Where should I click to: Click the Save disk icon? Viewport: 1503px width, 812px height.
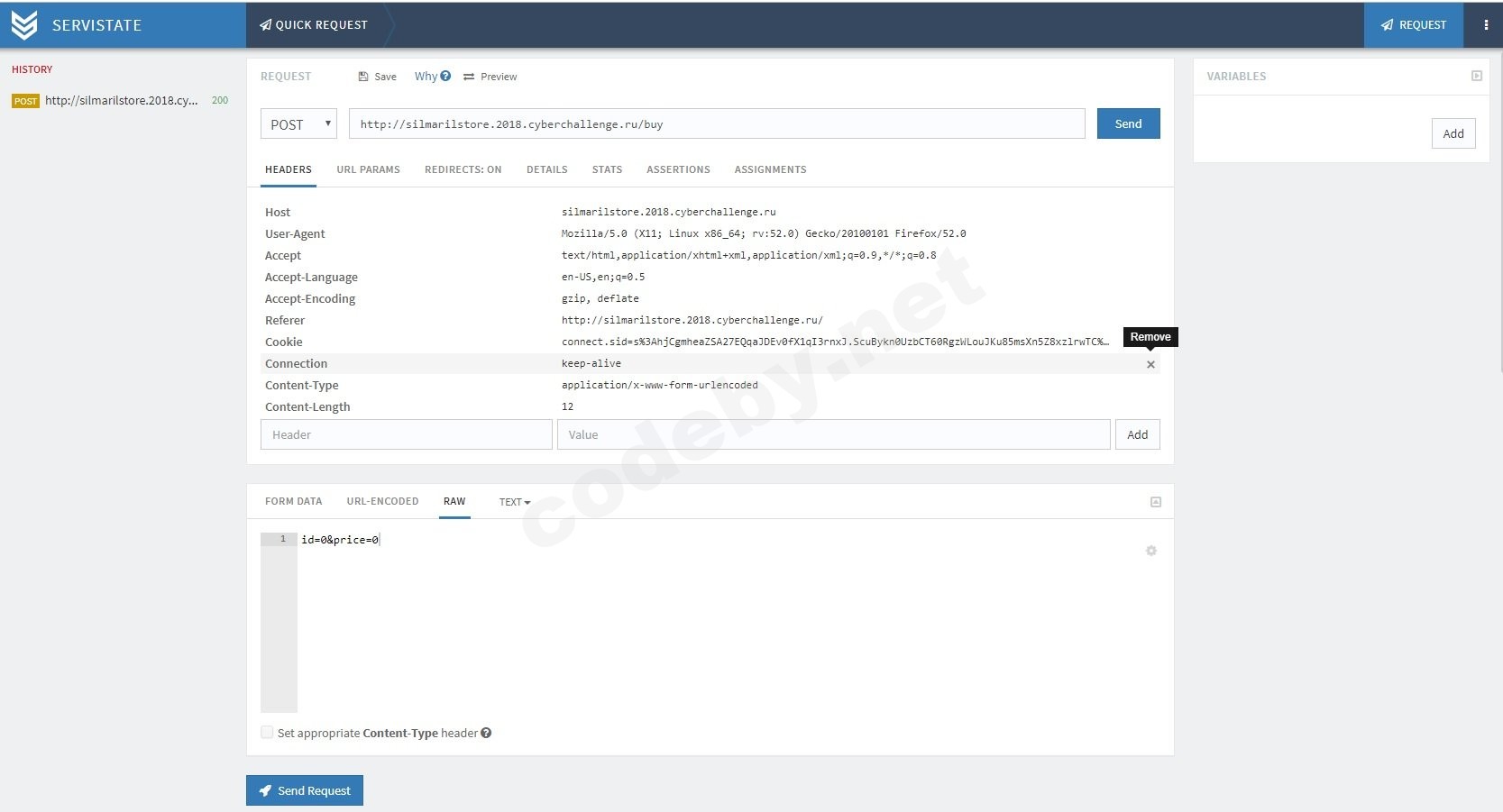tap(363, 77)
